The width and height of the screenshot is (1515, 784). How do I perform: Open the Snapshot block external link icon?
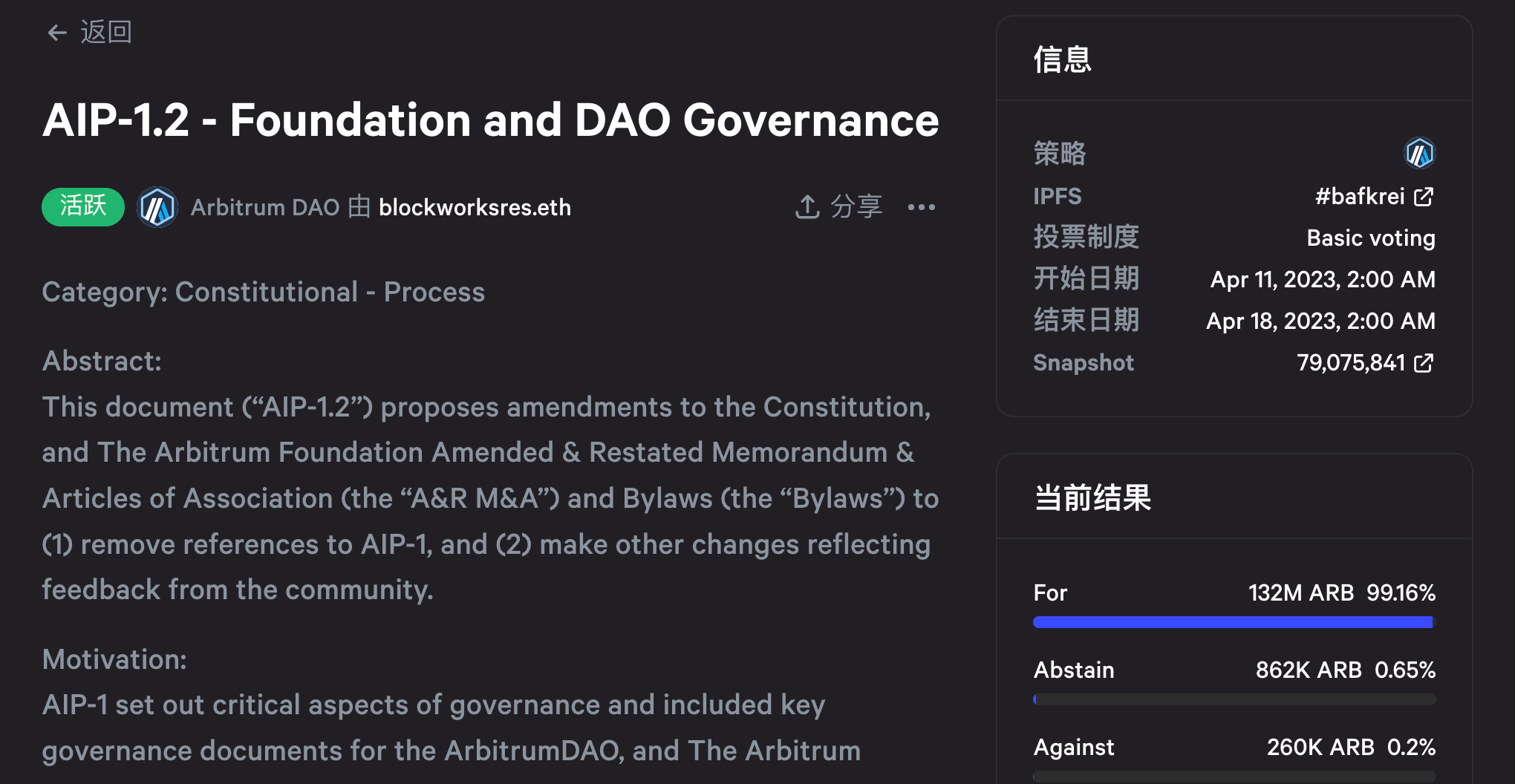point(1424,363)
